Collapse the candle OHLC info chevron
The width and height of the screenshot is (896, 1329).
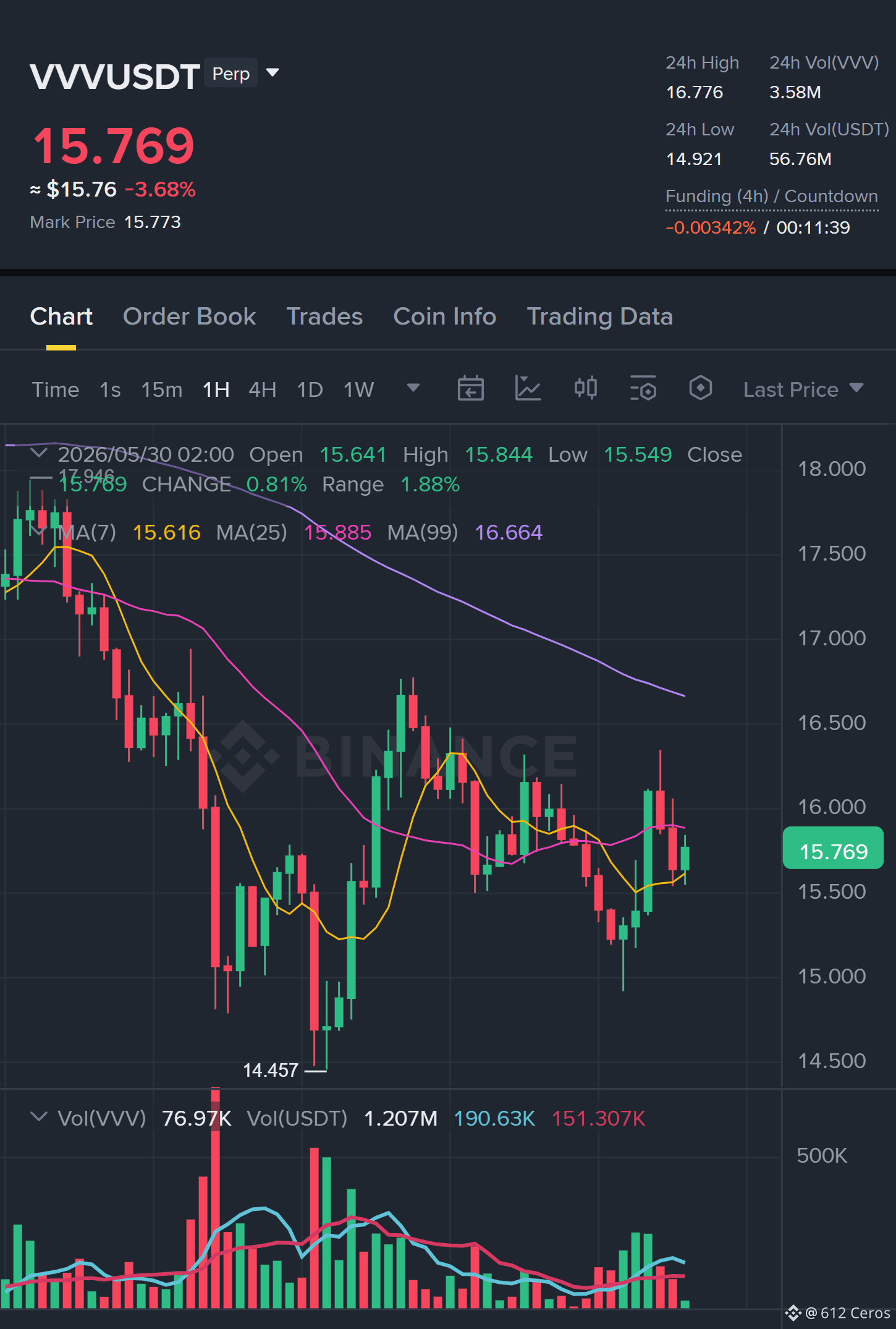(x=39, y=453)
